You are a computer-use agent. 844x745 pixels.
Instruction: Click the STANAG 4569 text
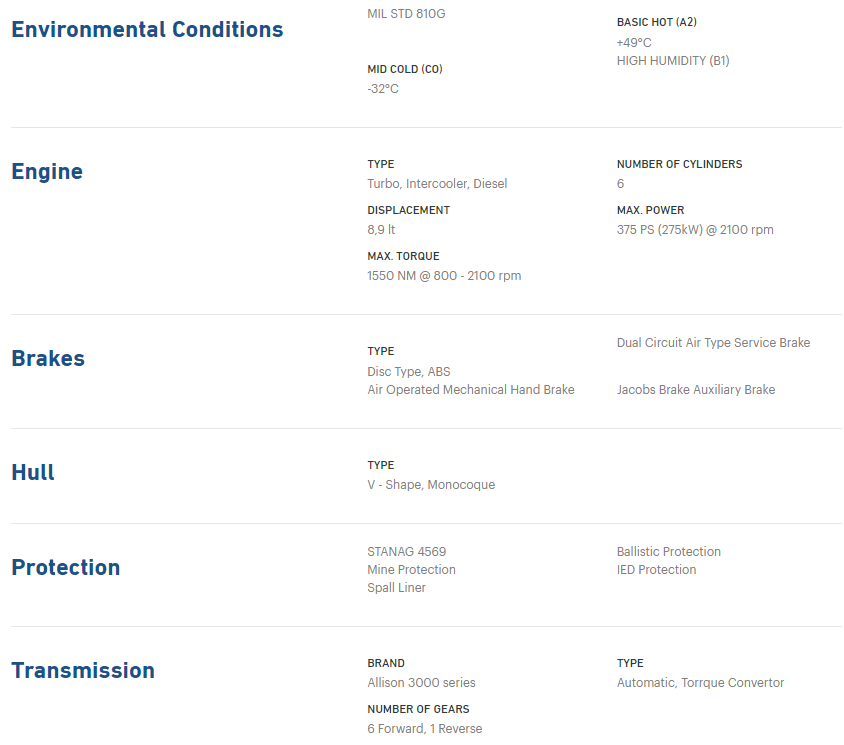(x=406, y=552)
